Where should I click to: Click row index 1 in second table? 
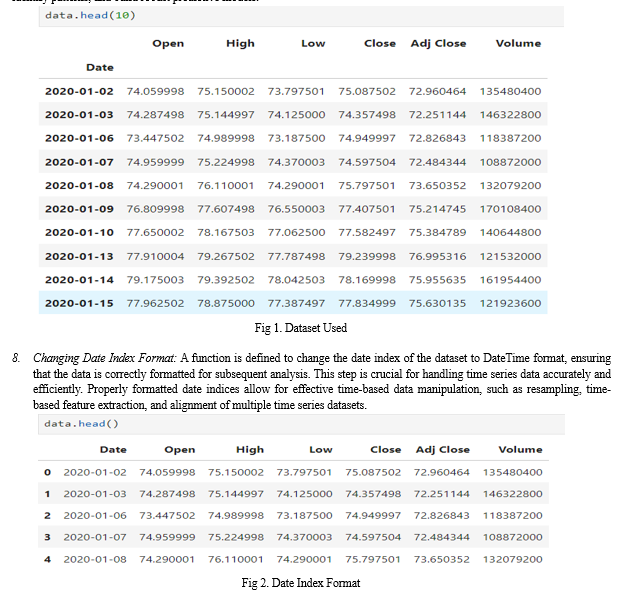coord(48,494)
